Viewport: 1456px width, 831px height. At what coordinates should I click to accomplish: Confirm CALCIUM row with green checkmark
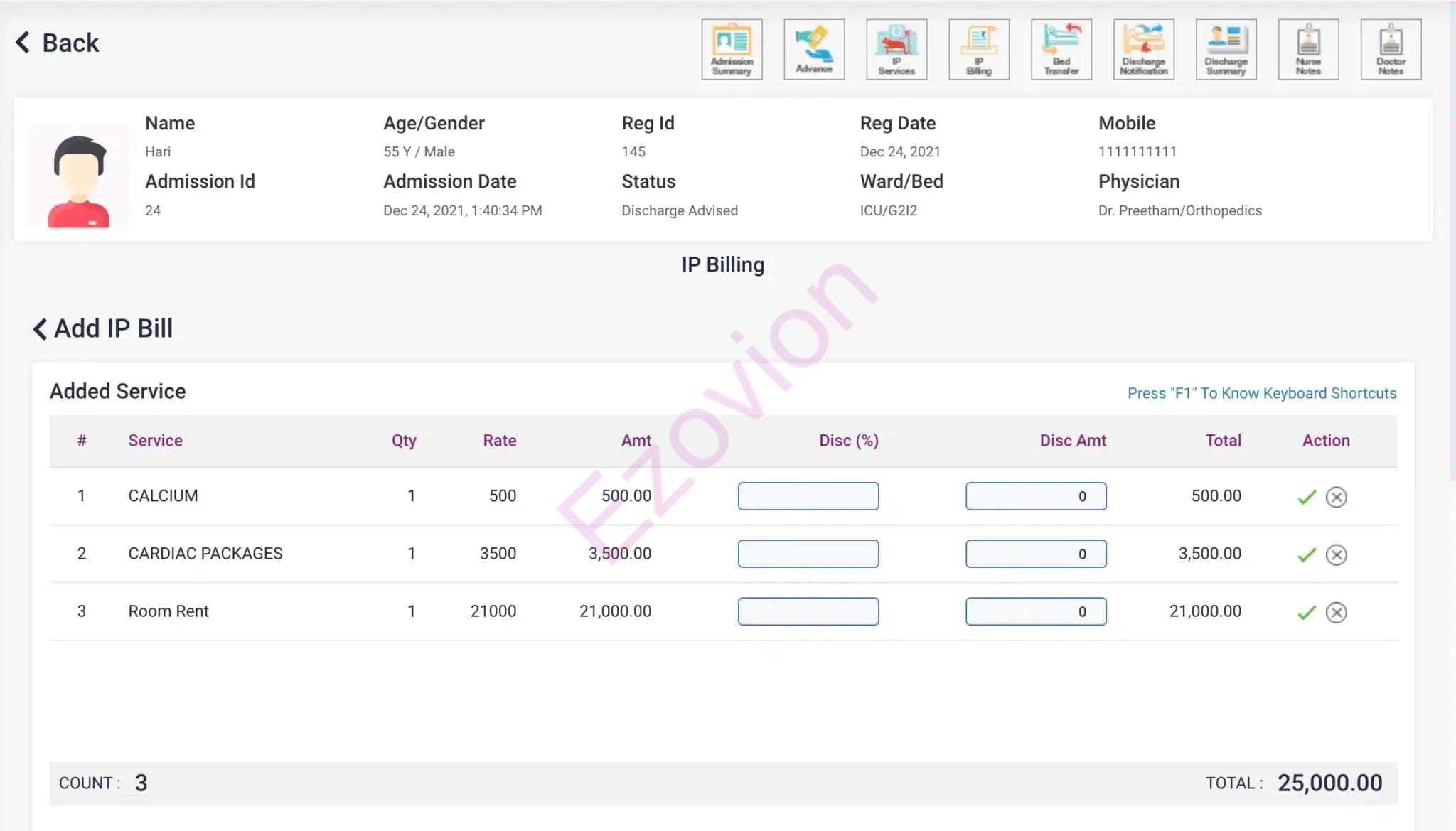[x=1307, y=497]
